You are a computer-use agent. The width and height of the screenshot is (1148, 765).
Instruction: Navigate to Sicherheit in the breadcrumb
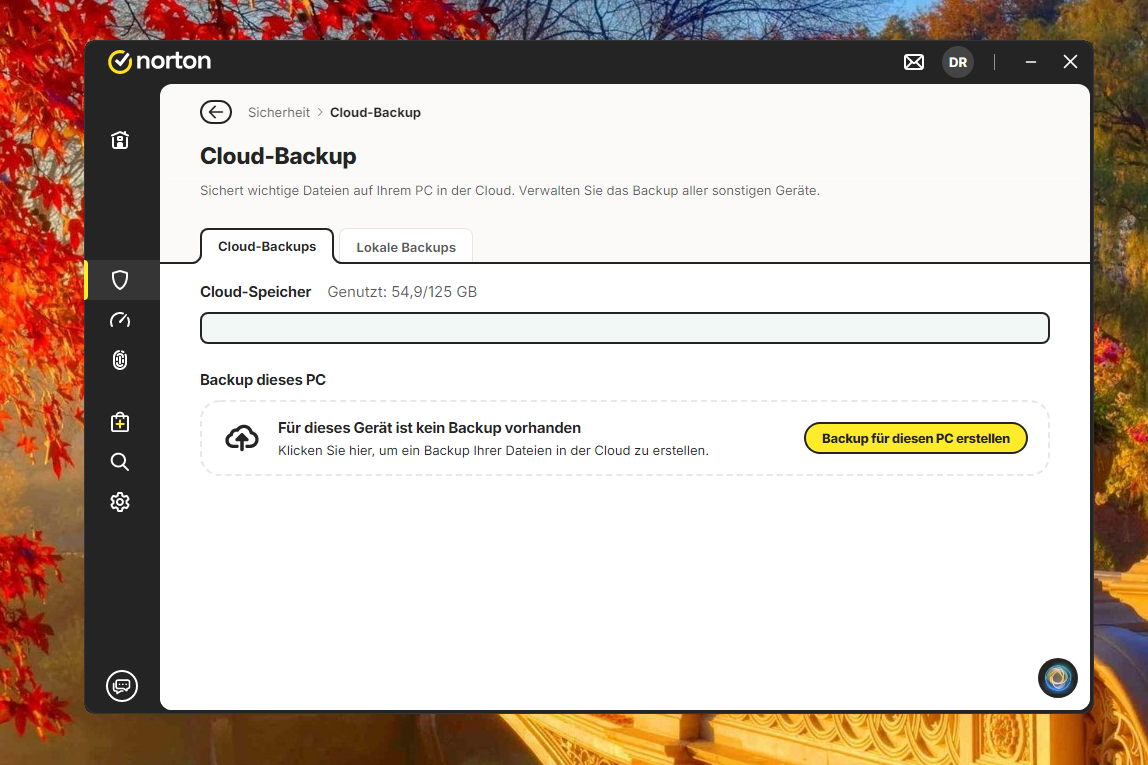tap(279, 113)
